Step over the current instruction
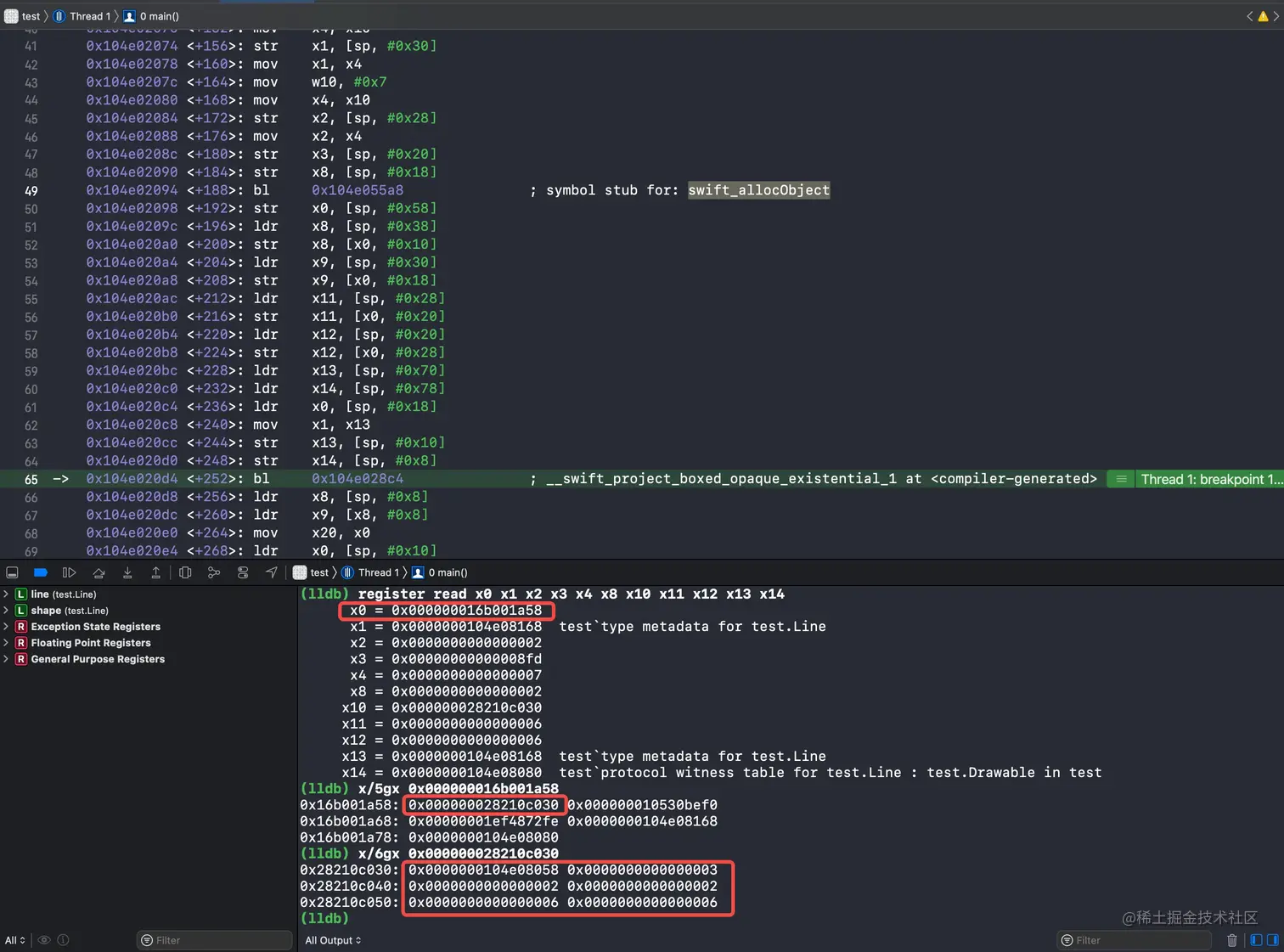The image size is (1284, 952). tap(99, 572)
